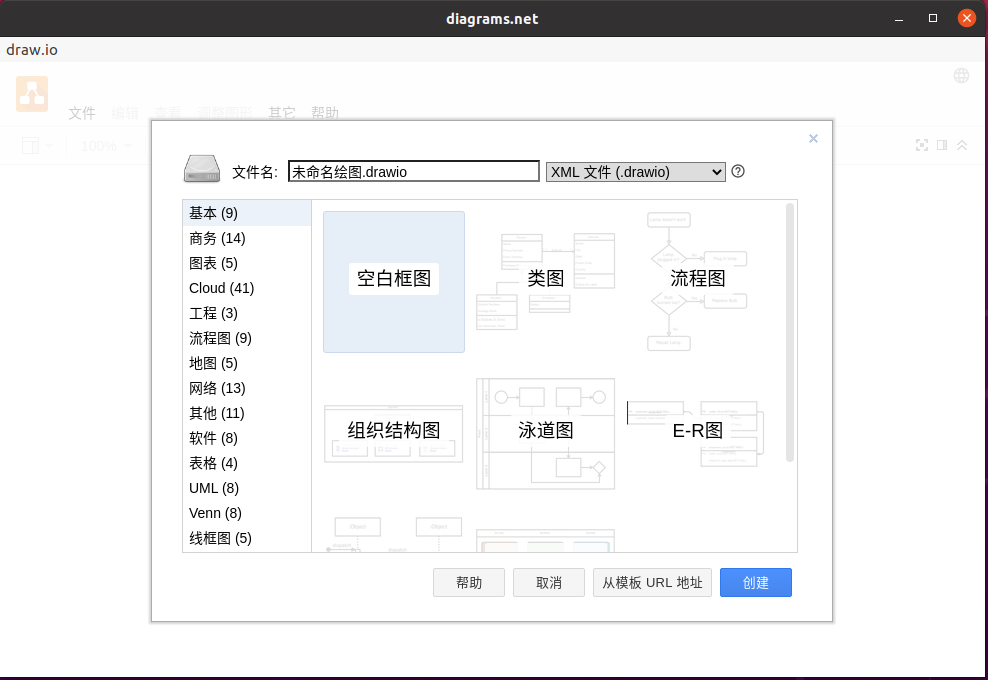Open the view layout dropdown in the toolbar
This screenshot has width=988, height=680.
(37, 146)
